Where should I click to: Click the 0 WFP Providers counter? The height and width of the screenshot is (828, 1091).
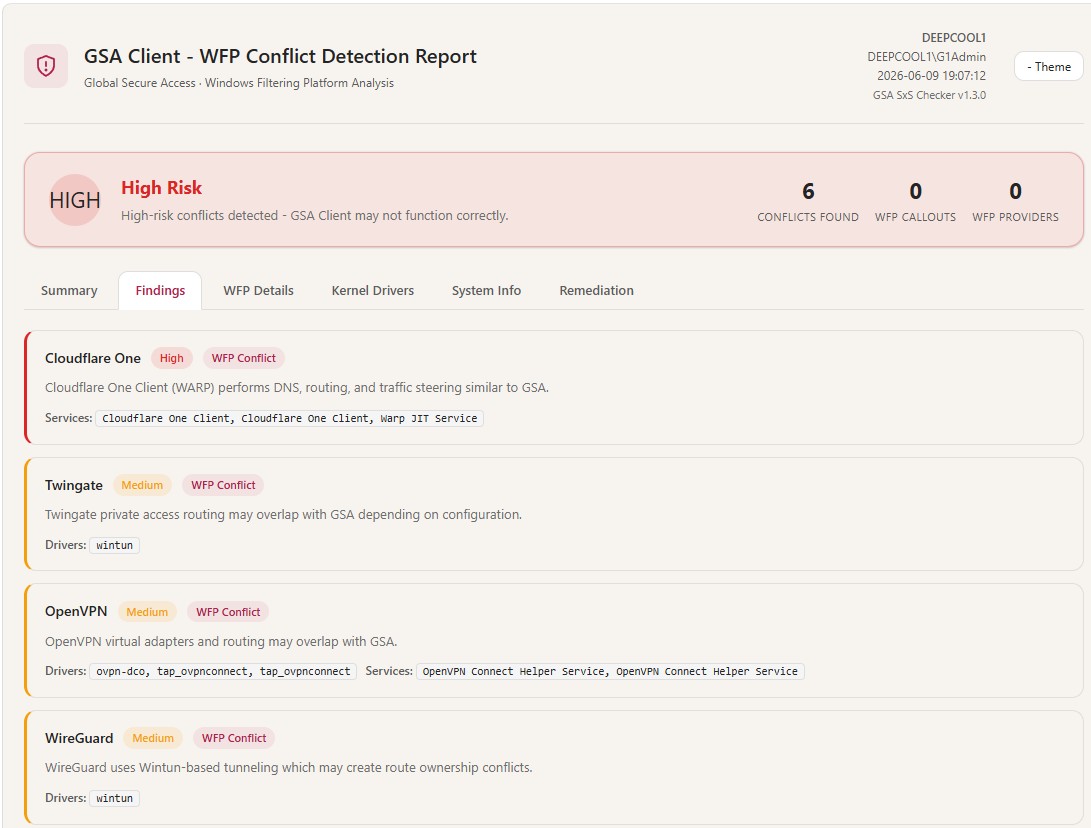click(1015, 201)
